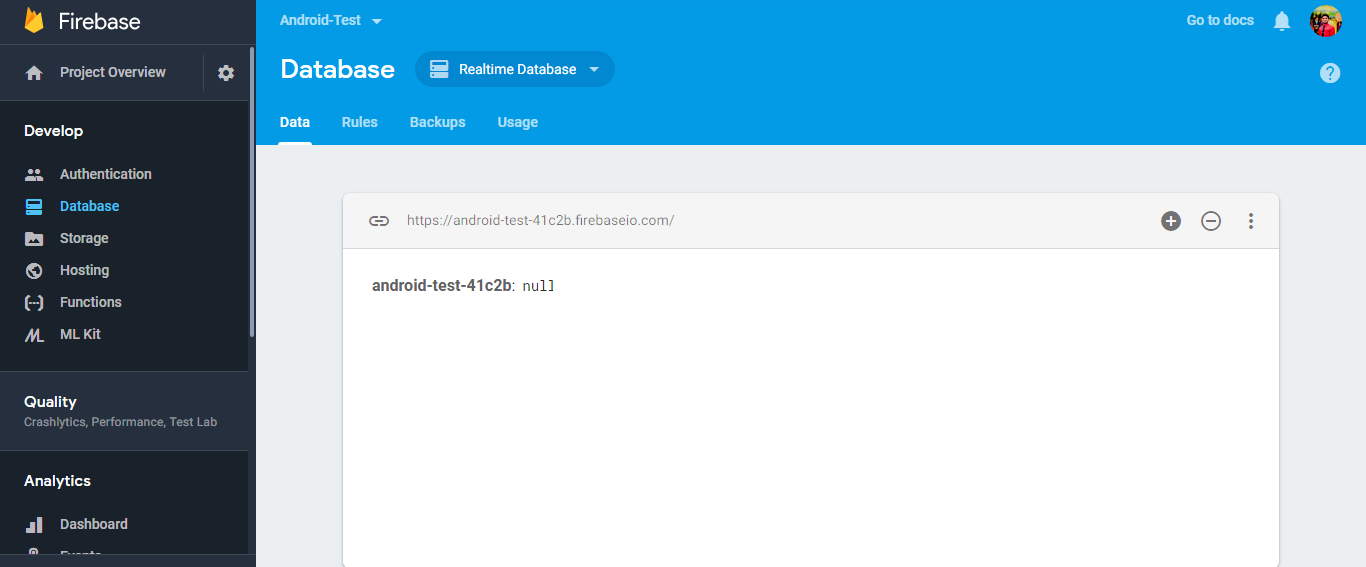The height and width of the screenshot is (567, 1366).
Task: Click the Develop section header
Action: [x=54, y=131]
